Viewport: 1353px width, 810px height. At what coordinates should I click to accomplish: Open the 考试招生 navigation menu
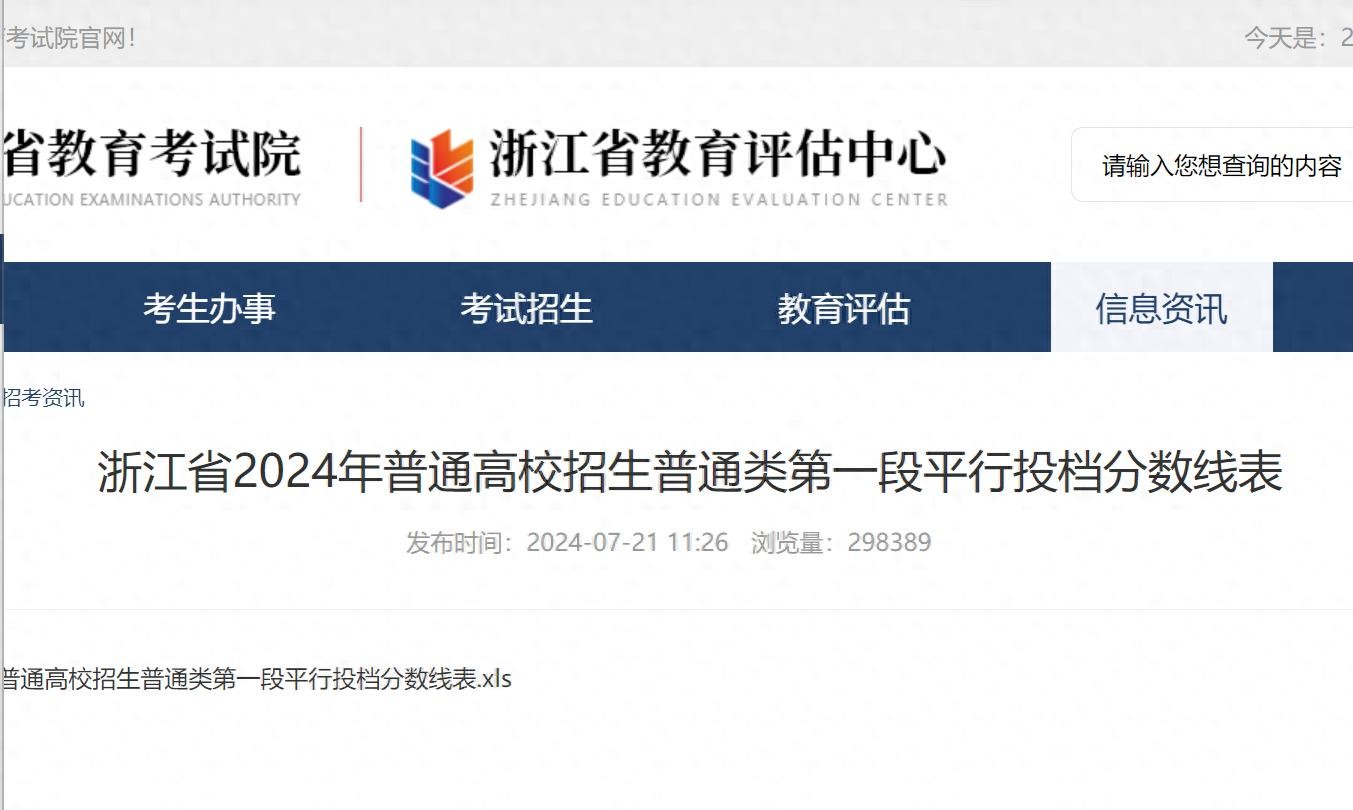coord(527,308)
